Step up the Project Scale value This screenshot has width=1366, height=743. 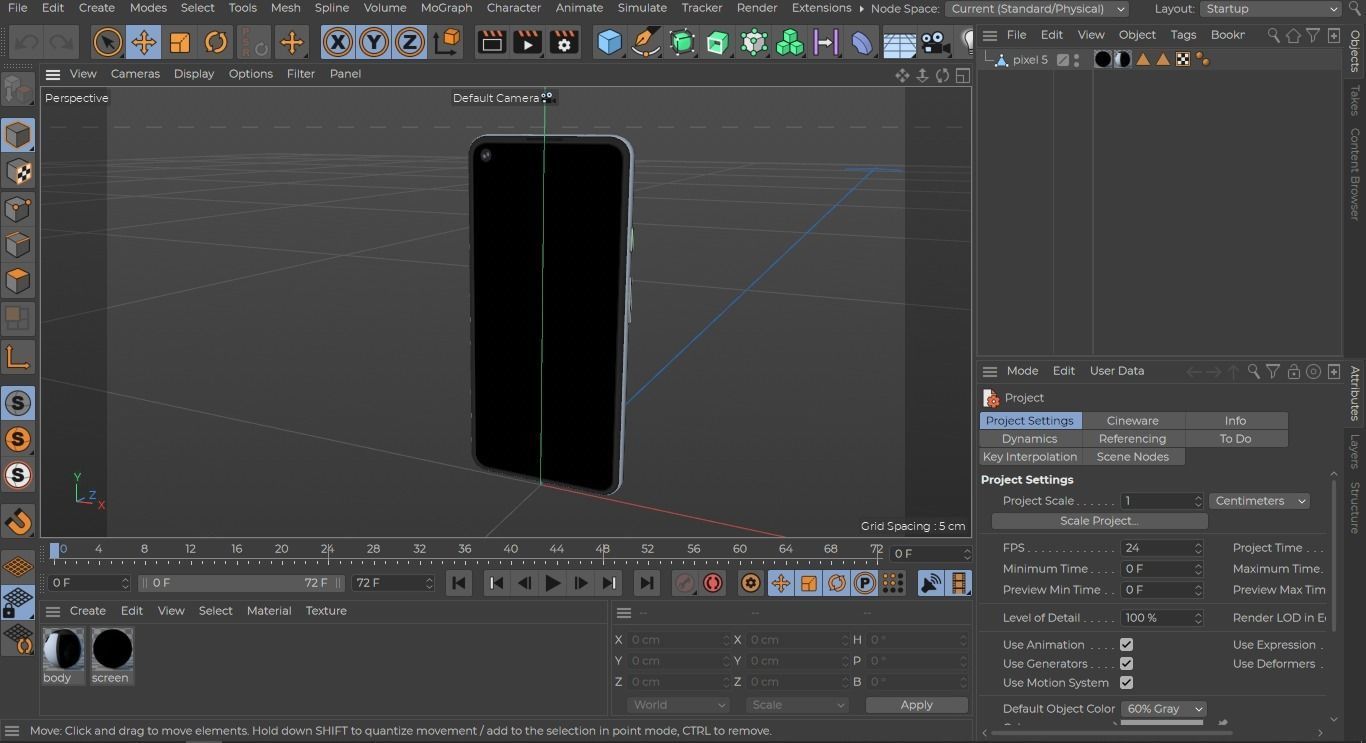pyautogui.click(x=1198, y=498)
